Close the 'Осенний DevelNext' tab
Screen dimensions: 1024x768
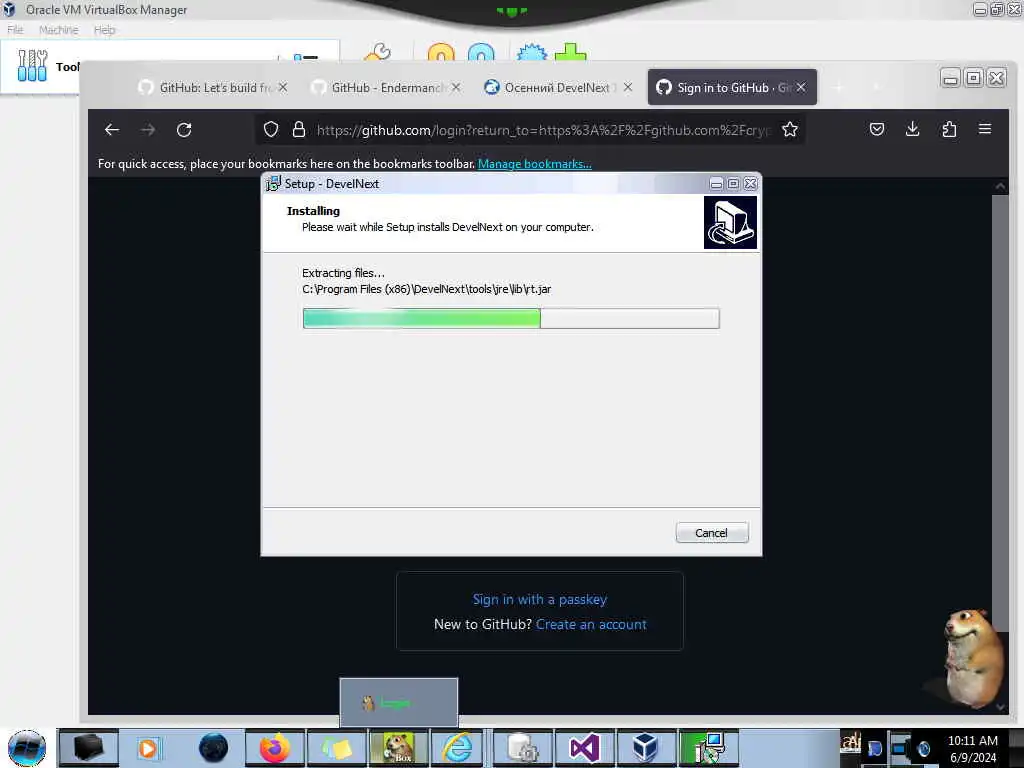pyautogui.click(x=628, y=88)
